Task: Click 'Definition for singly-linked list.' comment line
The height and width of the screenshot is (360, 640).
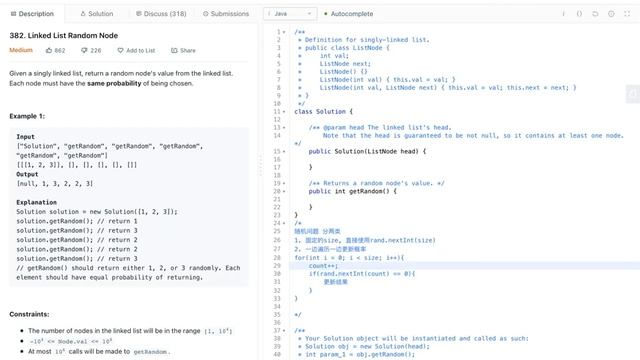Action: point(367,40)
